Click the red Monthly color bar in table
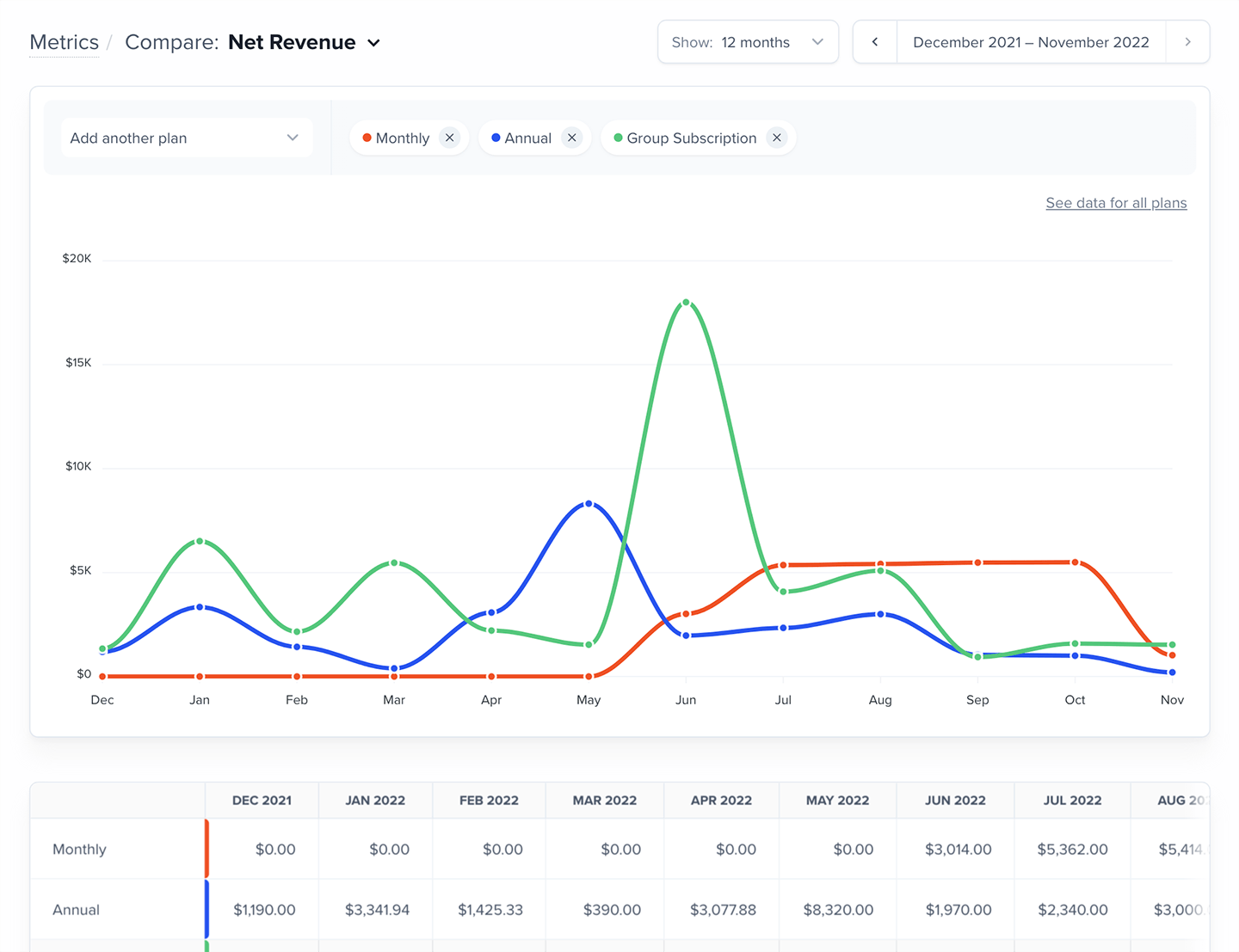 [206, 849]
